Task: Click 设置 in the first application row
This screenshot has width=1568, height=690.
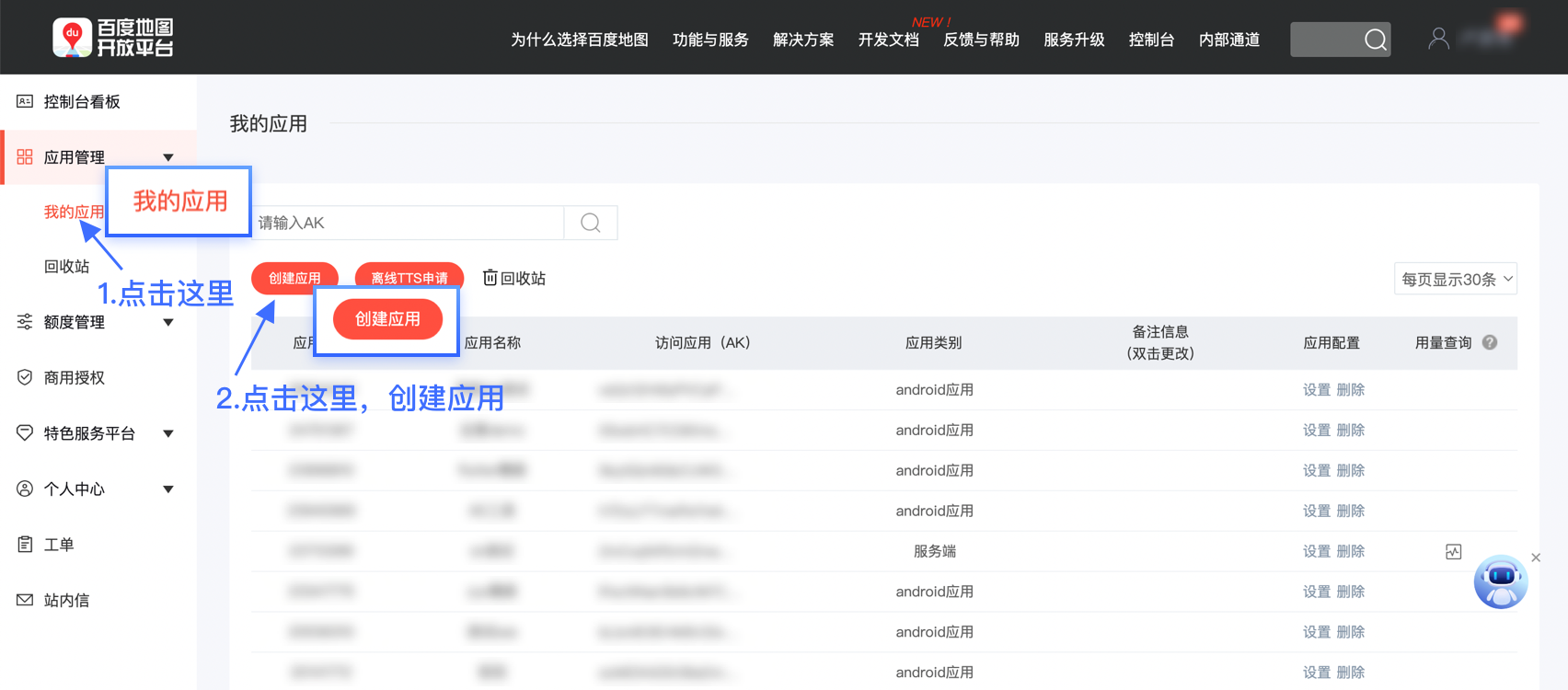Action: point(1316,390)
